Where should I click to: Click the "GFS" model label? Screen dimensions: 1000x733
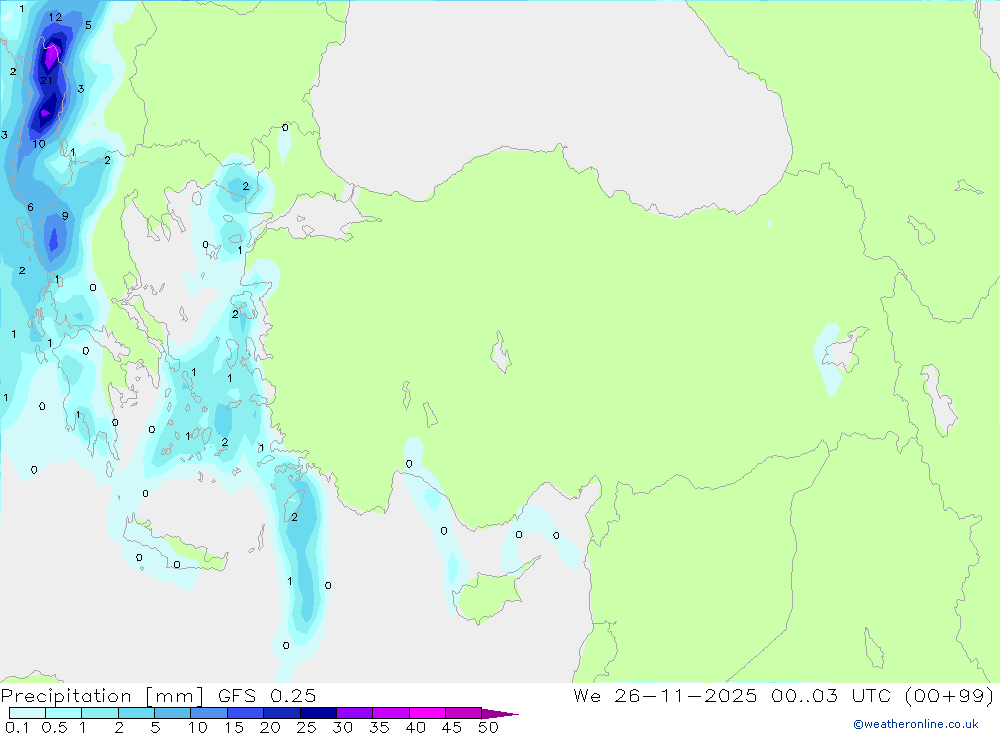(237, 695)
